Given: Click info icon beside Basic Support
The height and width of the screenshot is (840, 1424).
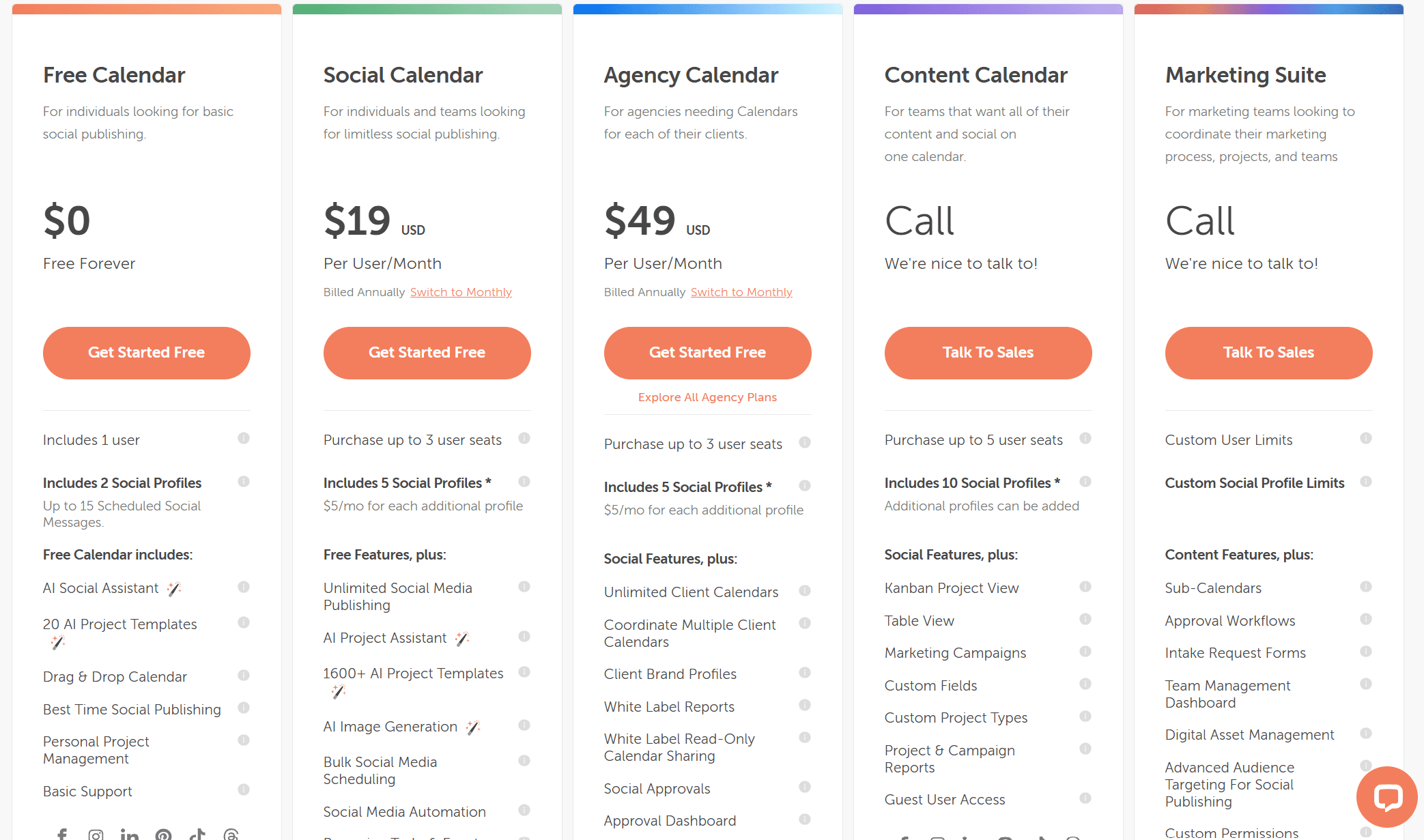Looking at the screenshot, I should coord(244,790).
